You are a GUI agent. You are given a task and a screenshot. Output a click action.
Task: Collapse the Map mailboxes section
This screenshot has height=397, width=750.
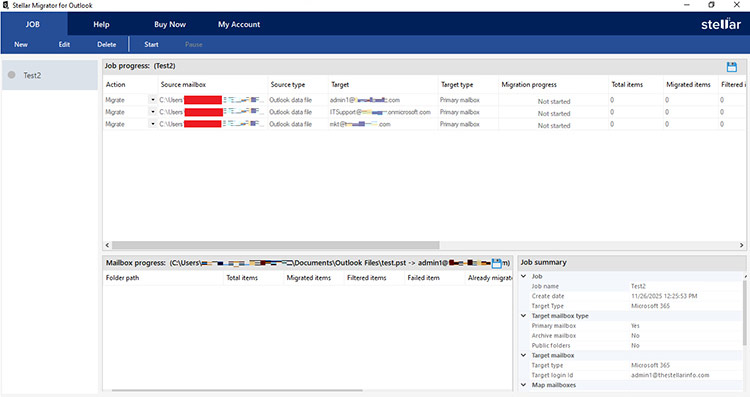click(x=523, y=385)
